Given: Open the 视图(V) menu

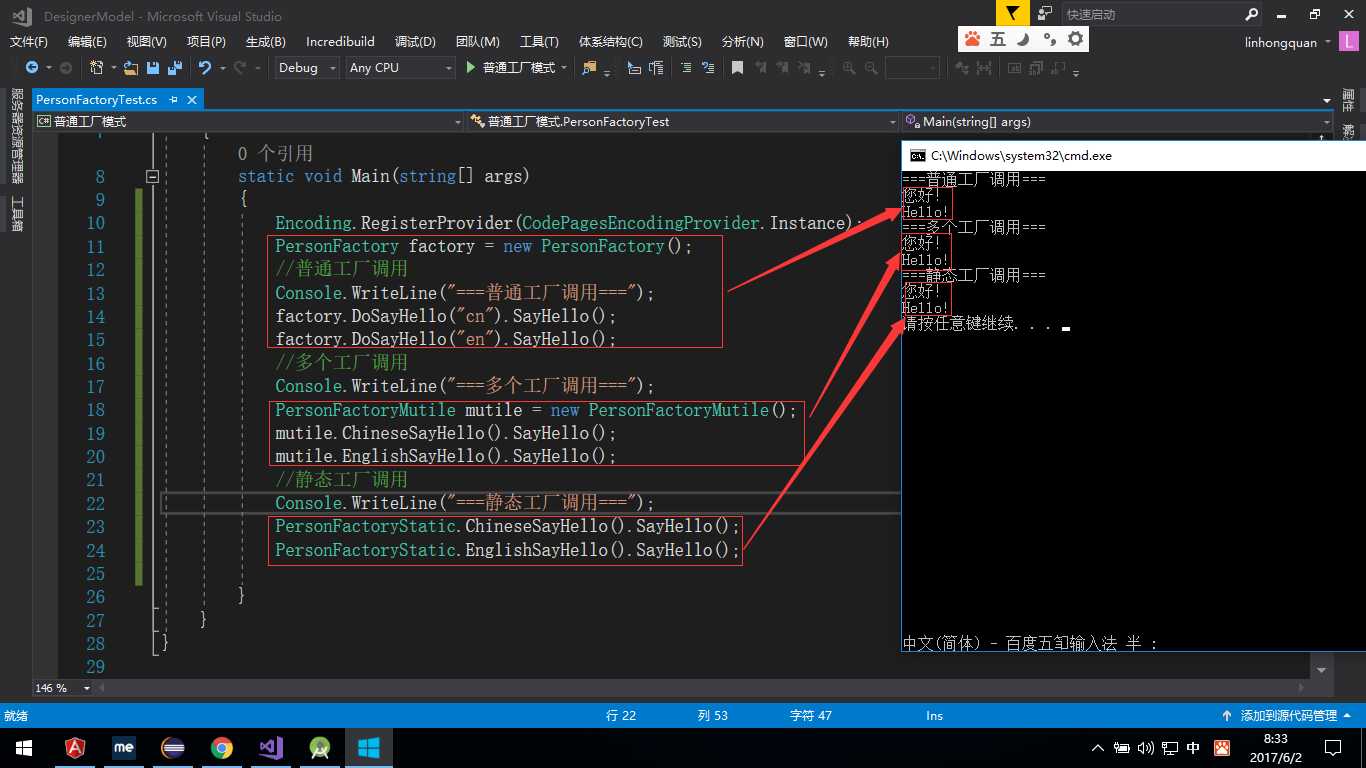Looking at the screenshot, I should tap(146, 42).
